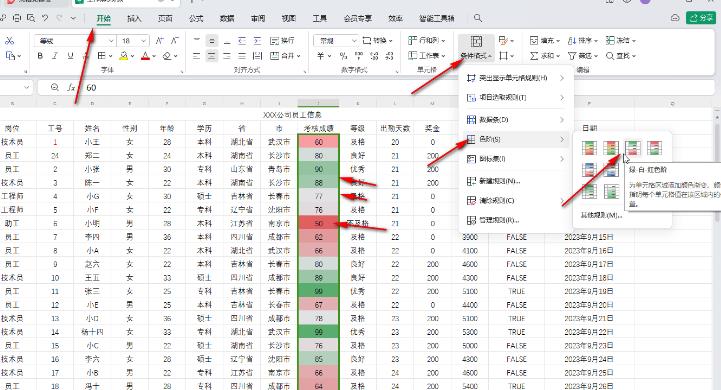Click the Cut scissors icon
The width and height of the screenshot is (721, 390).
(9, 41)
